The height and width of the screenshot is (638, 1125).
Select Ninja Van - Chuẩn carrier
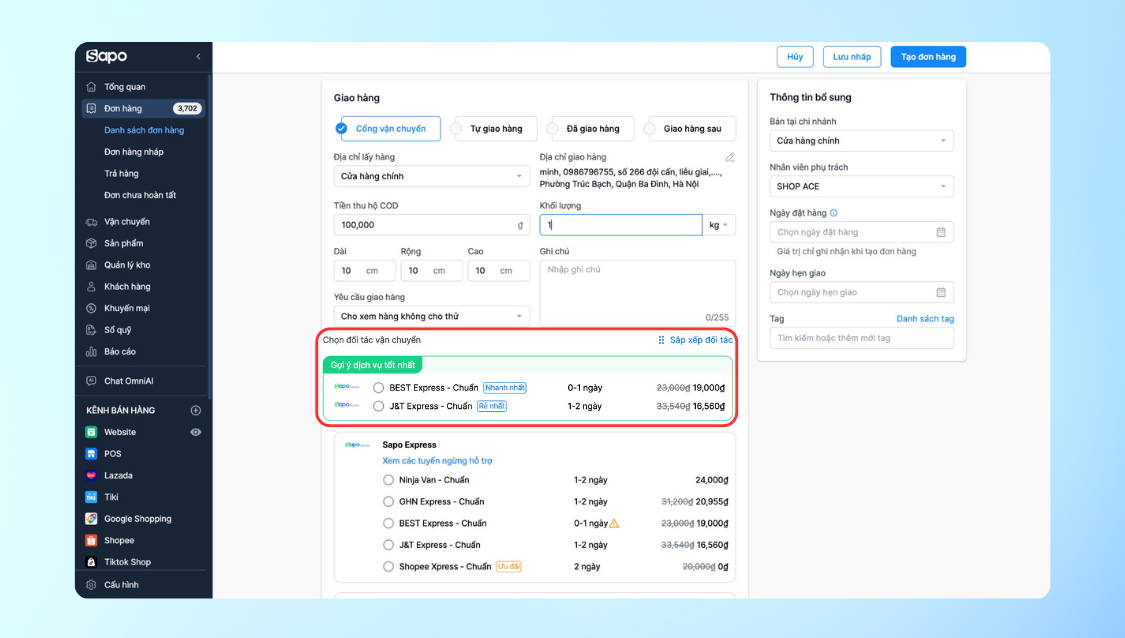point(388,480)
